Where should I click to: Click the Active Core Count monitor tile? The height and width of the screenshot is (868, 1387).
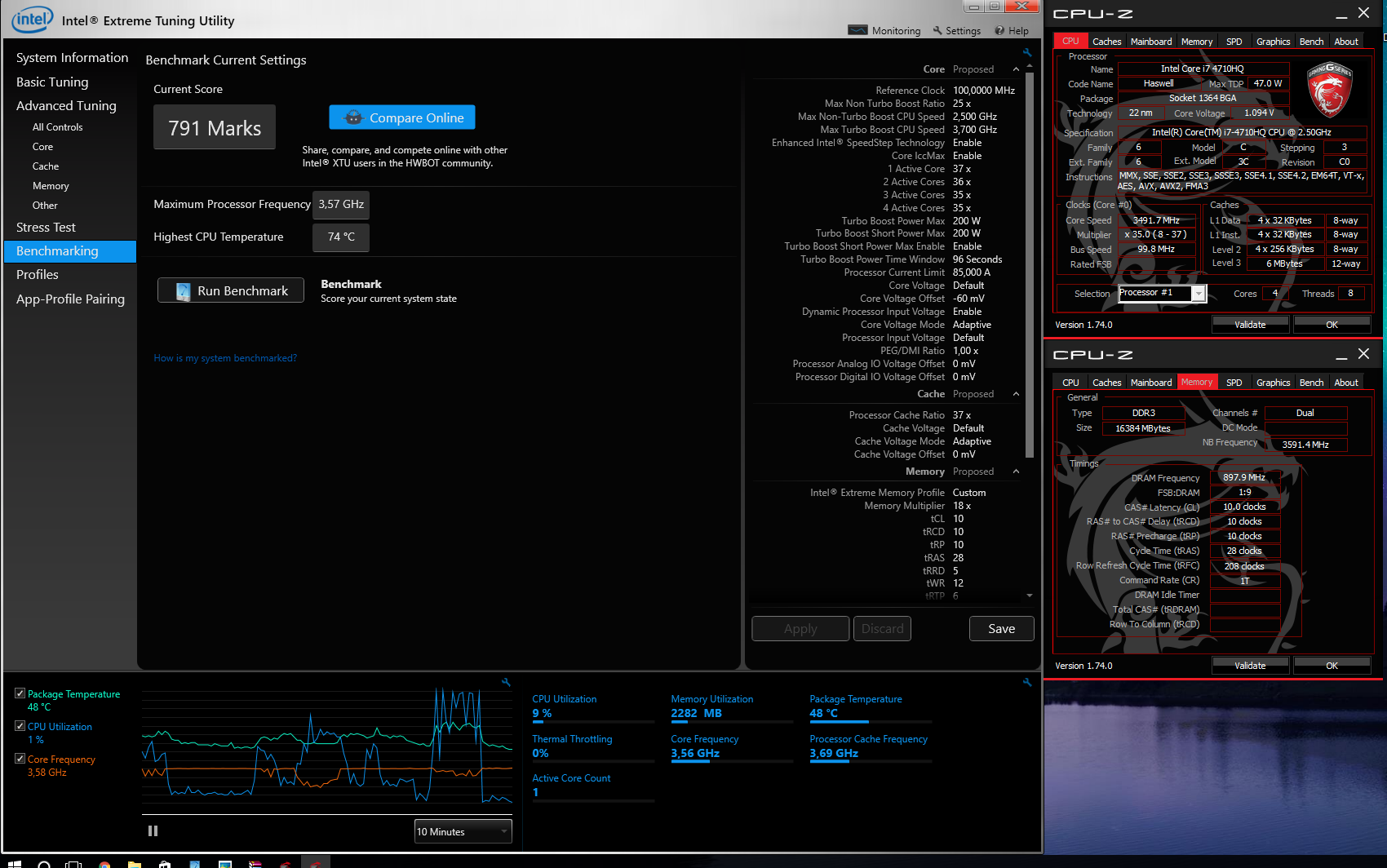[x=593, y=786]
